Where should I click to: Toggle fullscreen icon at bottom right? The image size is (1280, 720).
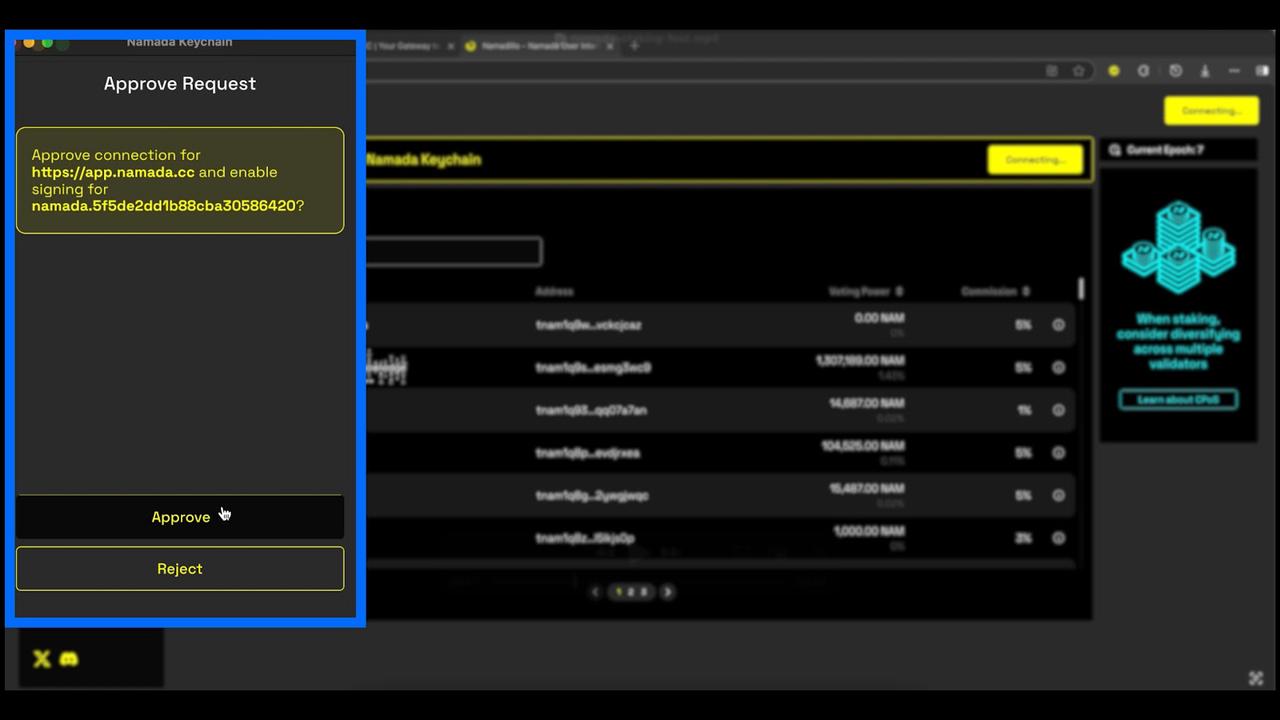(1256, 678)
